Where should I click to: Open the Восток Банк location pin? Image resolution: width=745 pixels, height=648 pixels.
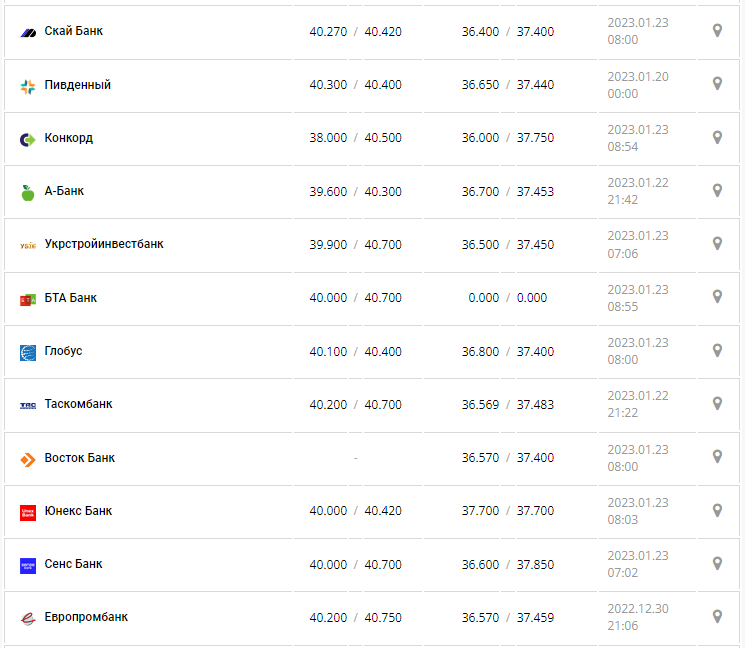click(x=717, y=456)
